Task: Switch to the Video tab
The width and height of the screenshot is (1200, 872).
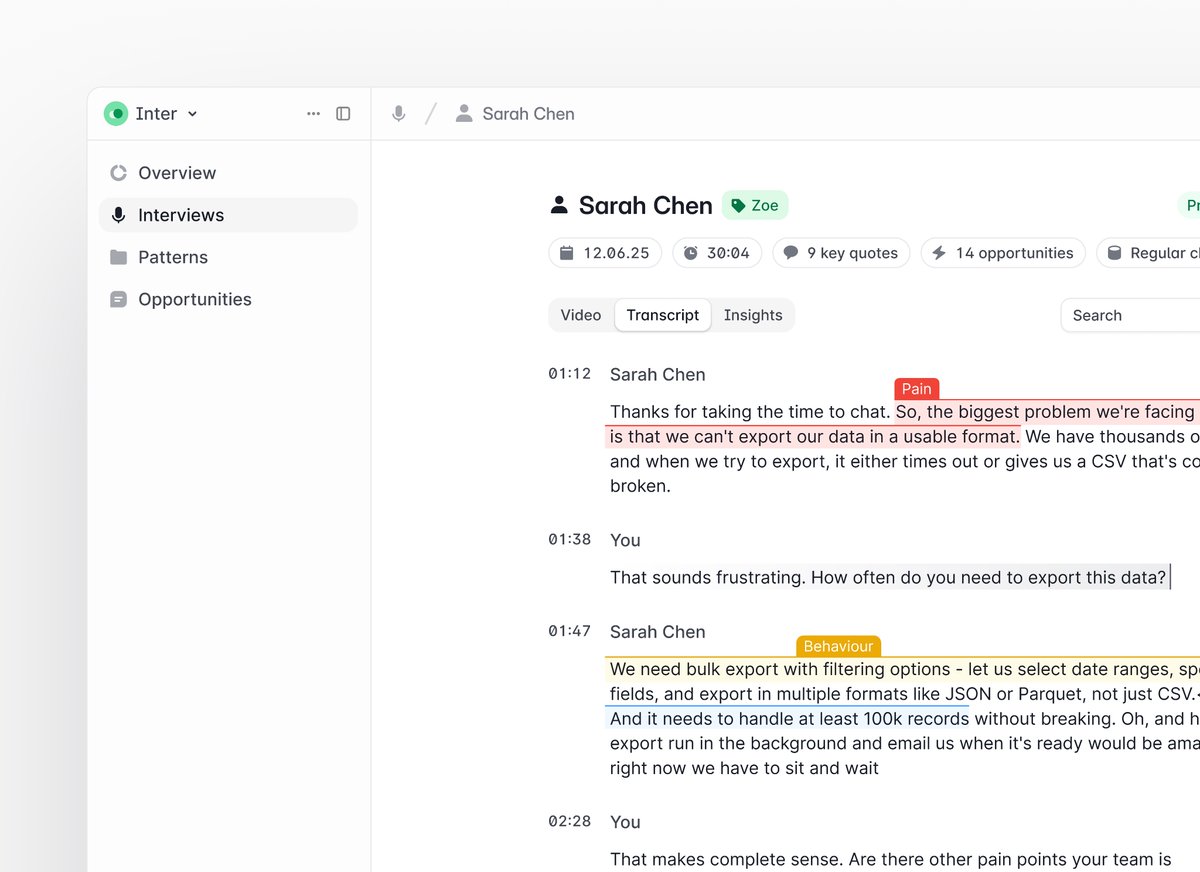Action: [581, 315]
